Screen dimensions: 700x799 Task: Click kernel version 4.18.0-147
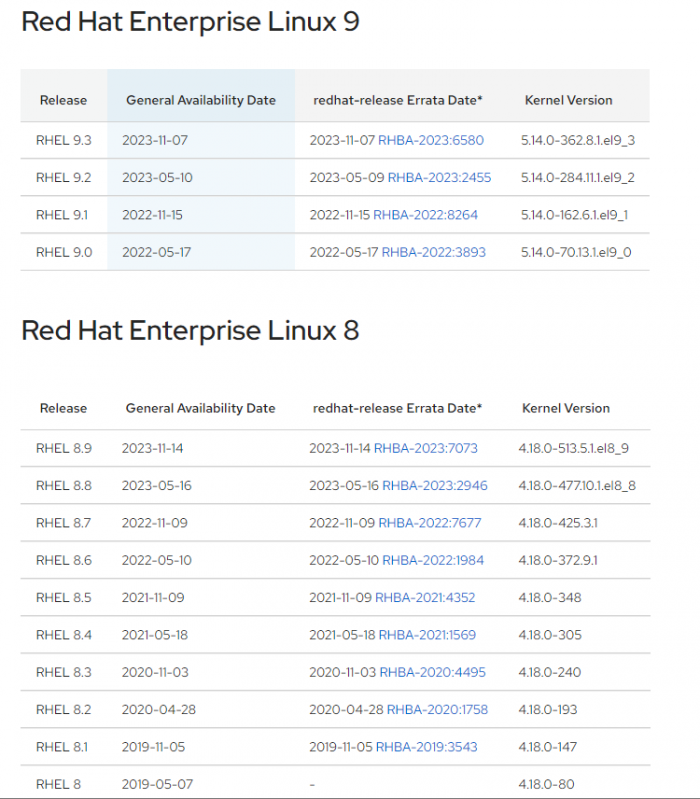click(548, 747)
